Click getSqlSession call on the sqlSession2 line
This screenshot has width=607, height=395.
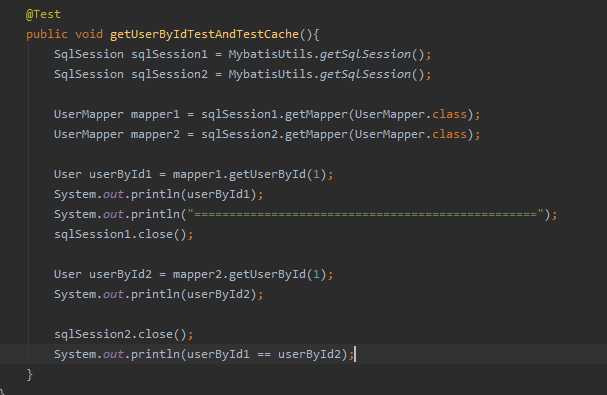365,74
